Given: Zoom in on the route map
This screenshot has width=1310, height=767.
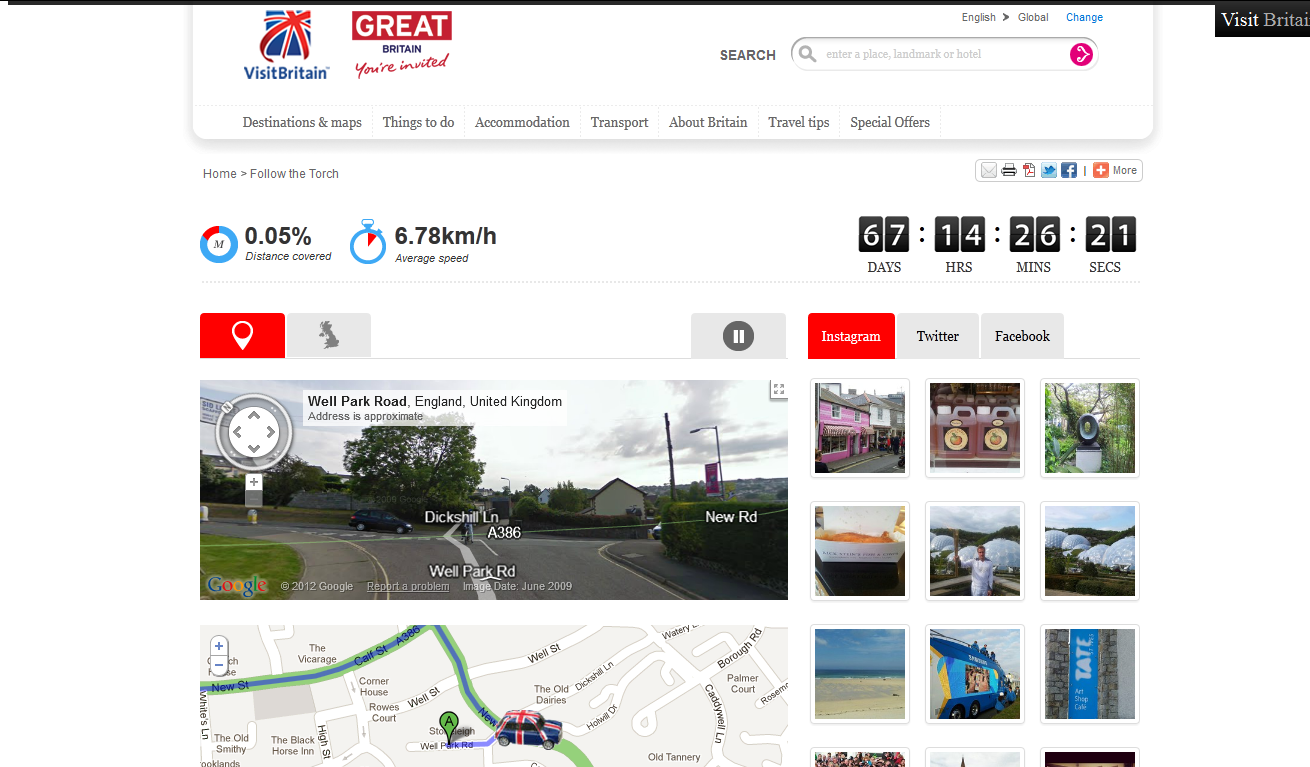Looking at the screenshot, I should click(x=219, y=646).
